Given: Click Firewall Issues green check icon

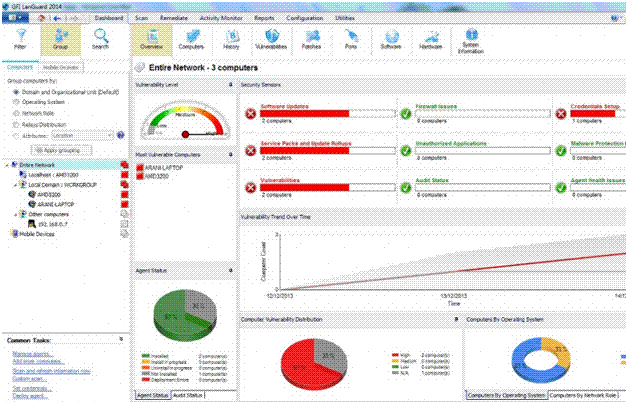Looking at the screenshot, I should [406, 114].
